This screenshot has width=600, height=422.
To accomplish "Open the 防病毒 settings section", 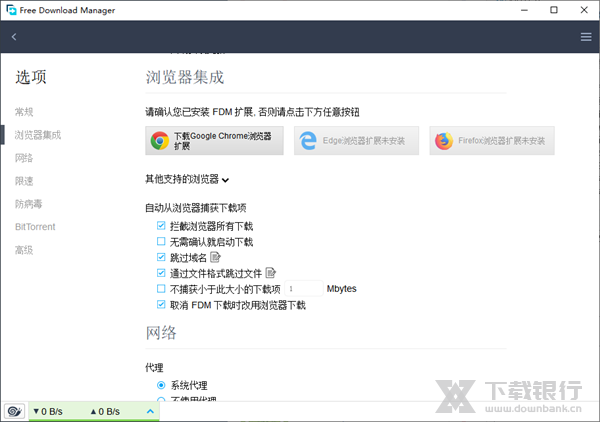I will coord(28,204).
